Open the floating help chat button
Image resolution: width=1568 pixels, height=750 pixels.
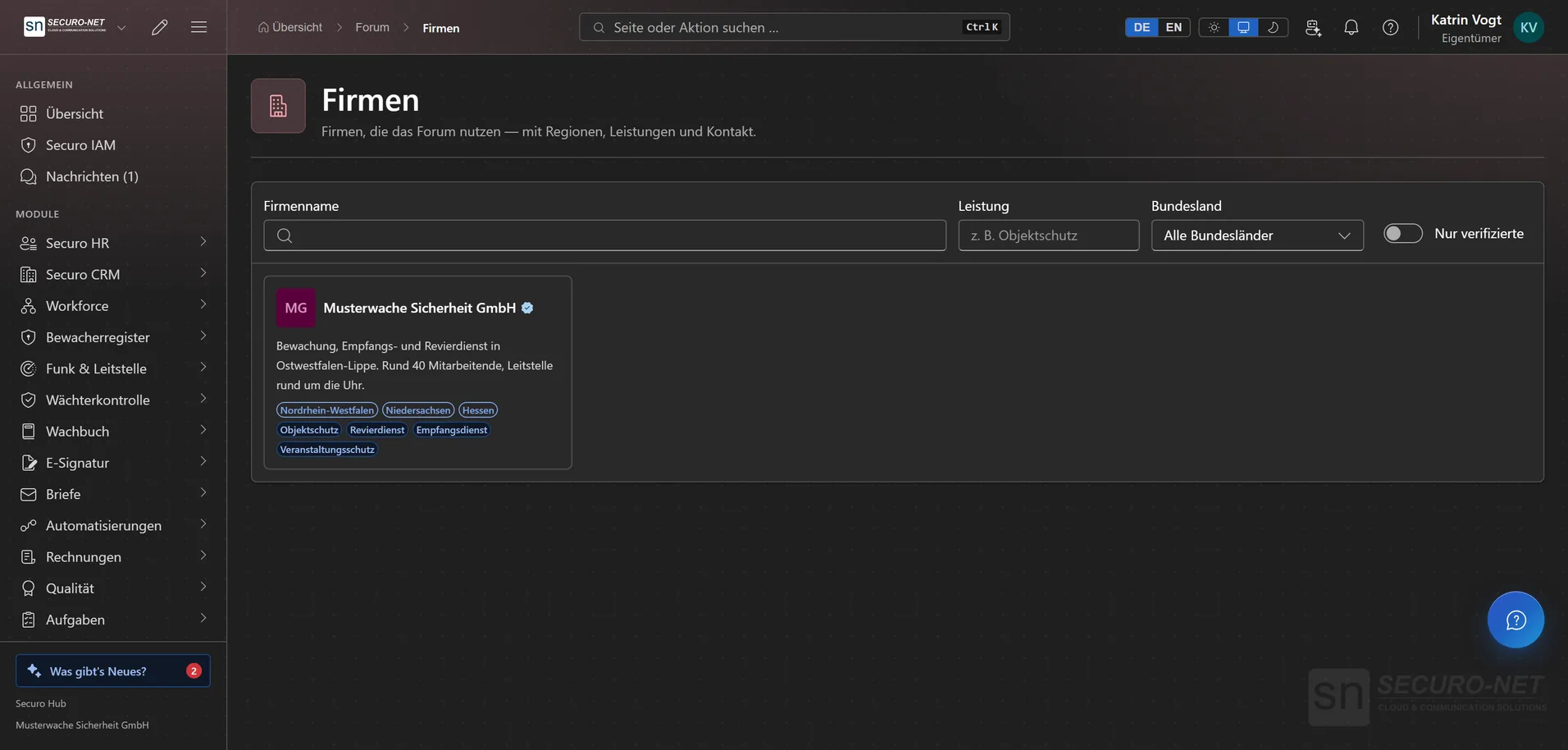[x=1516, y=620]
